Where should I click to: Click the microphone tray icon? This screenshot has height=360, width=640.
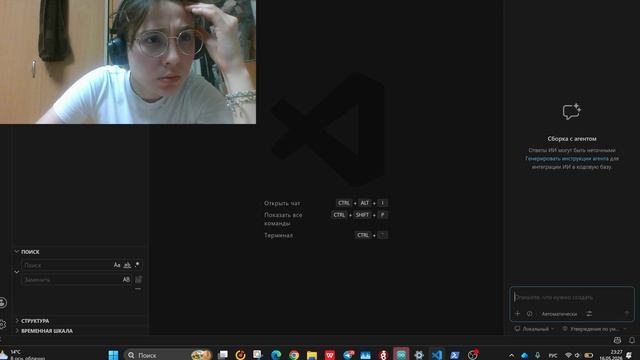(538, 356)
